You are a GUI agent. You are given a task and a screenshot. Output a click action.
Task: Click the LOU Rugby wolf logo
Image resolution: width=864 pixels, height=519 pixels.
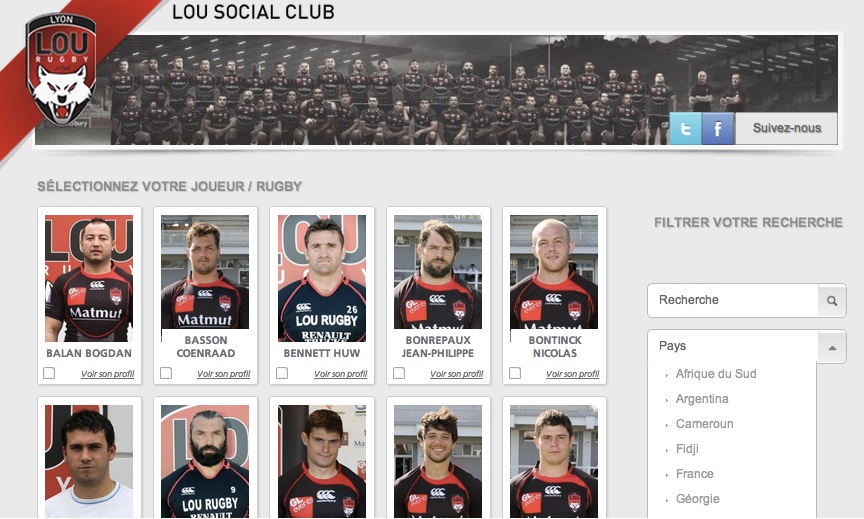61,69
